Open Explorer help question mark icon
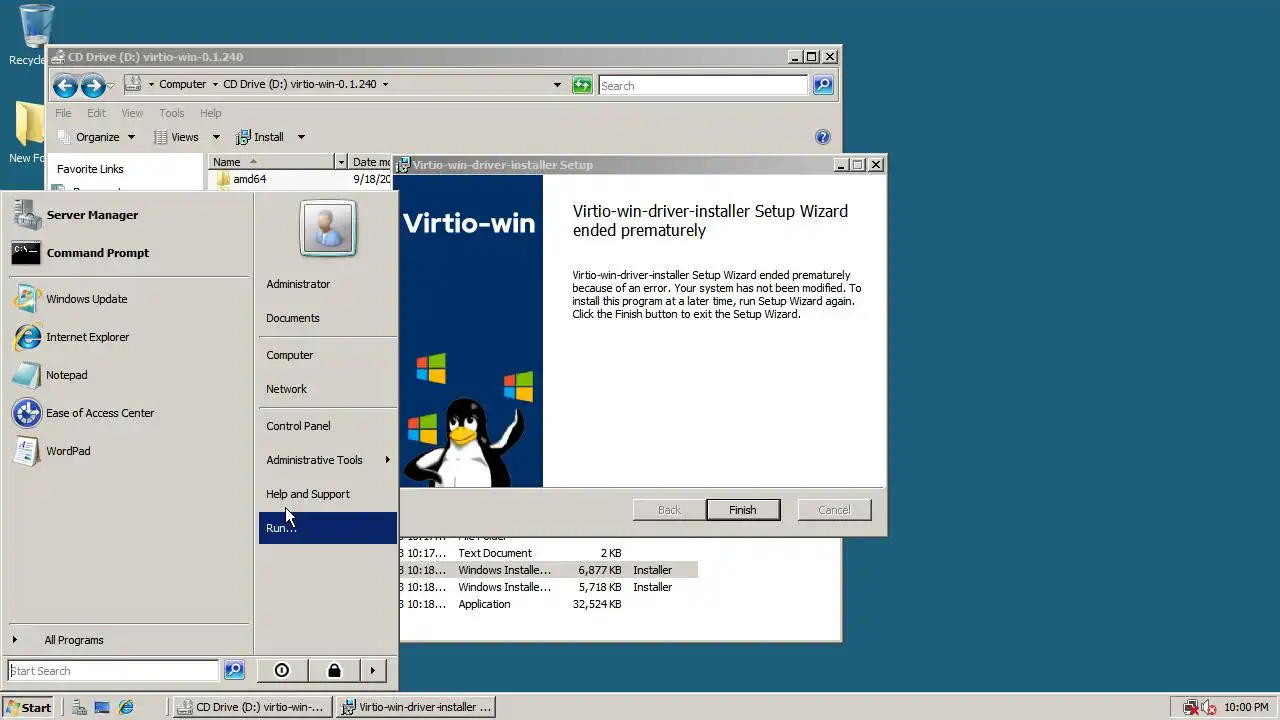1280x720 pixels. (x=823, y=137)
